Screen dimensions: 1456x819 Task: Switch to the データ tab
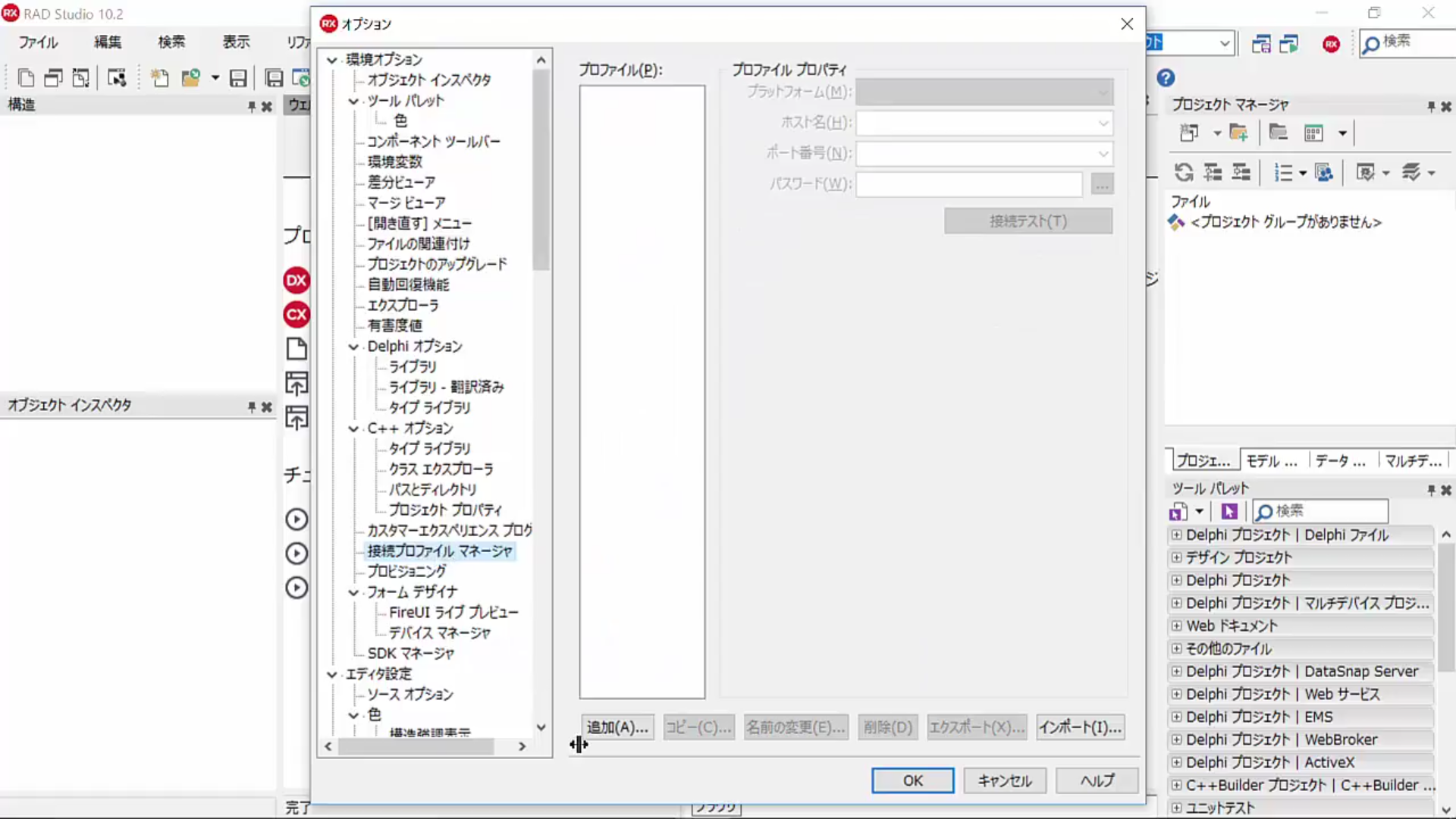(1341, 461)
